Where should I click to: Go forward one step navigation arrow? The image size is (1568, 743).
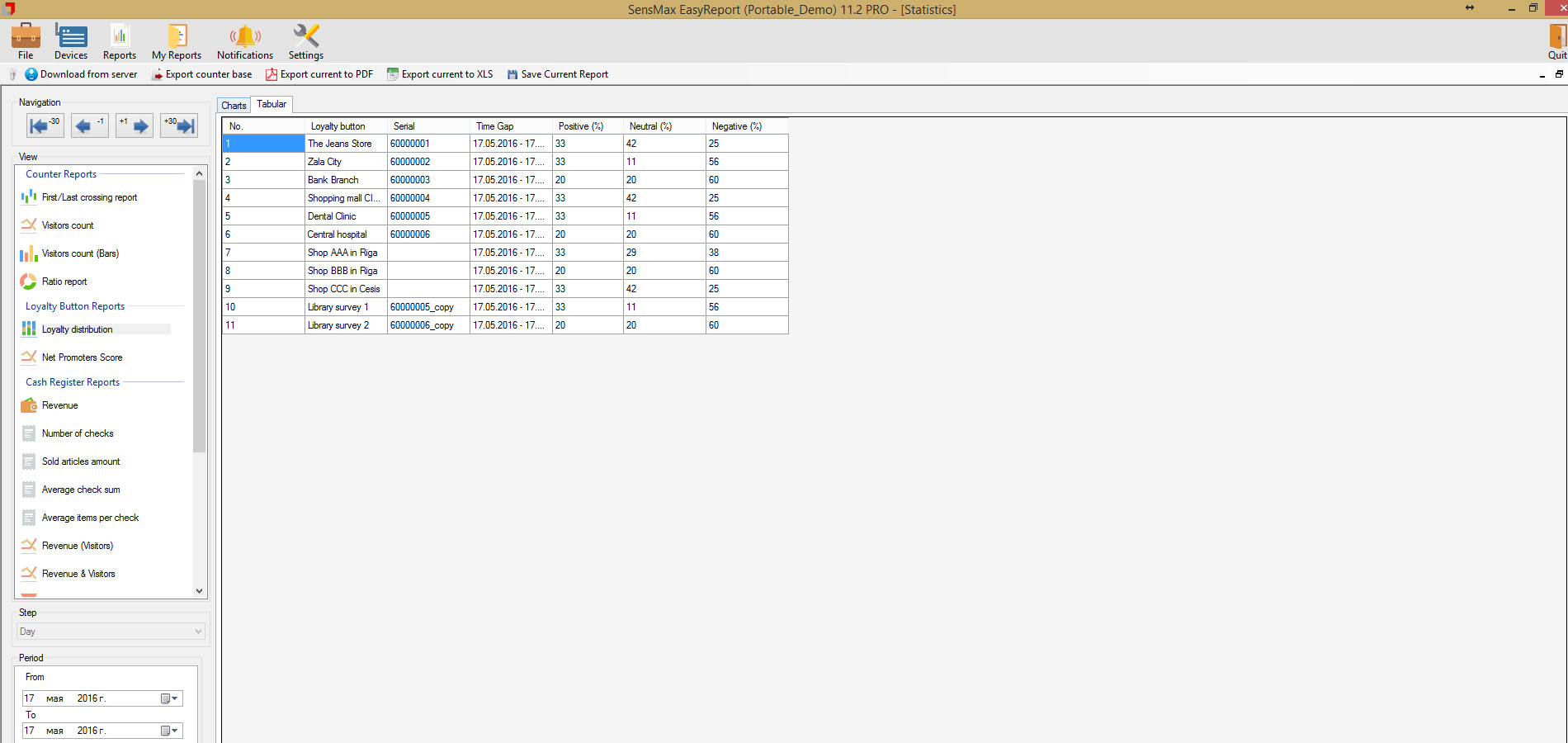click(135, 125)
